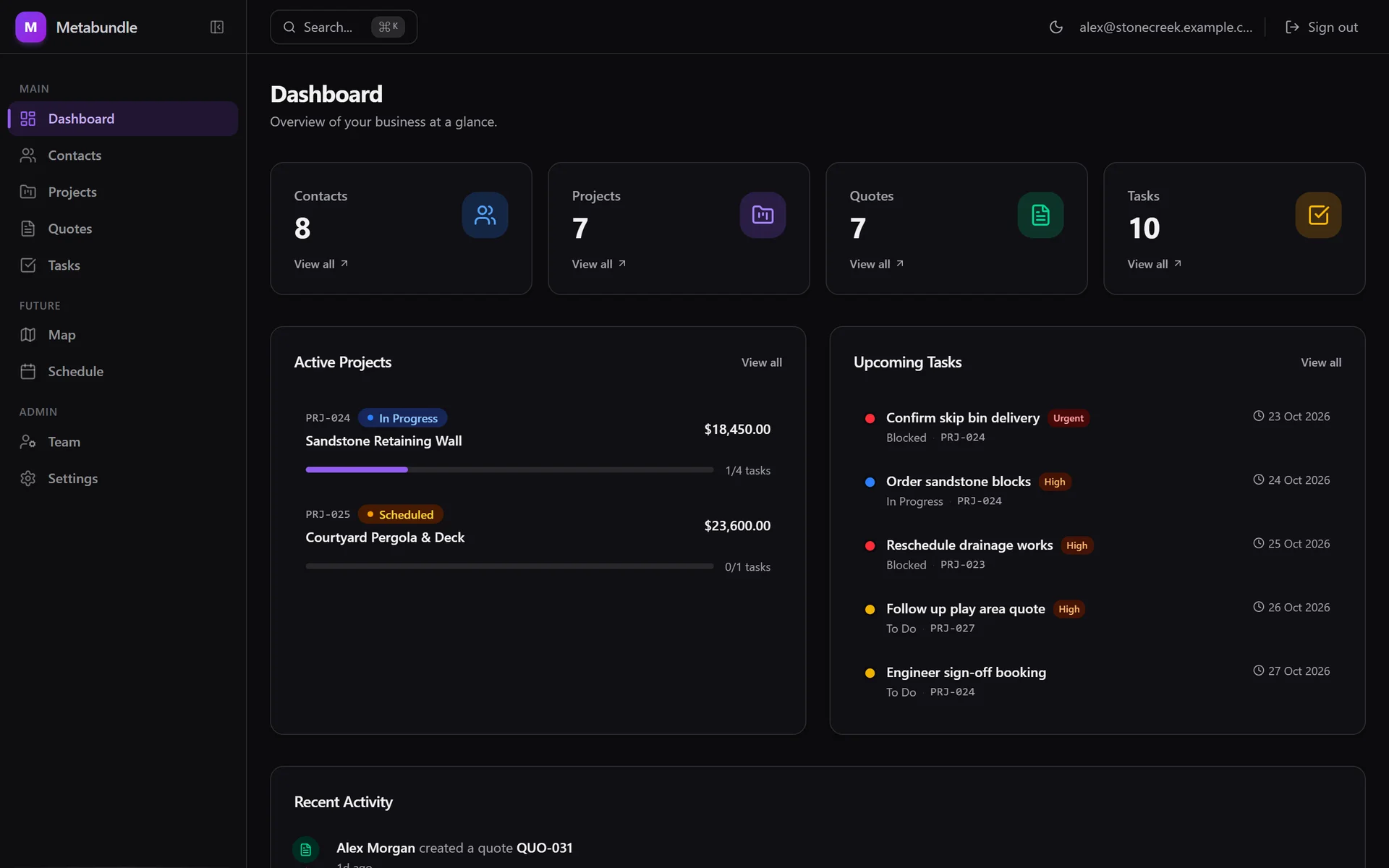Open Schedule in sidebar
Viewport: 1389px width, 868px height.
(123, 371)
